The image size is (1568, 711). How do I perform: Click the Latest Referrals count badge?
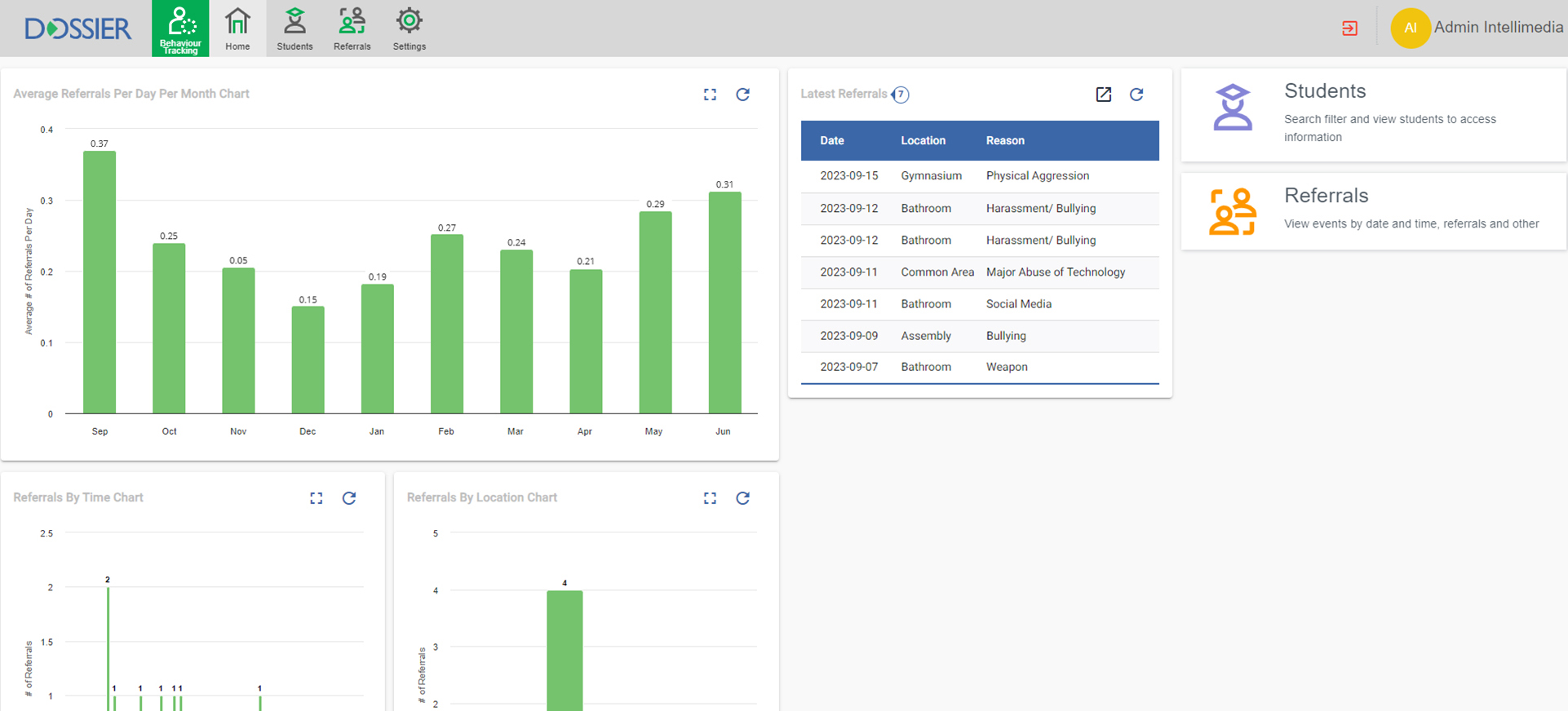click(x=900, y=95)
